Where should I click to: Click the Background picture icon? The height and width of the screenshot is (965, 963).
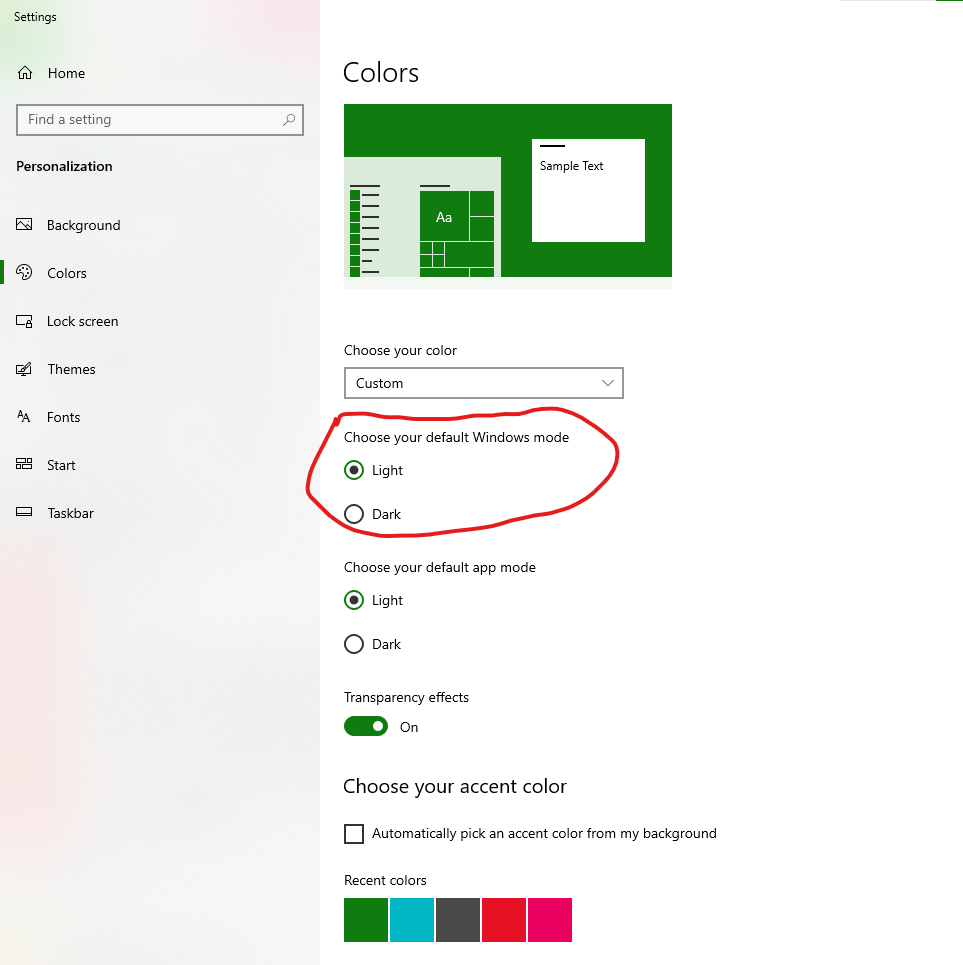[x=24, y=225]
